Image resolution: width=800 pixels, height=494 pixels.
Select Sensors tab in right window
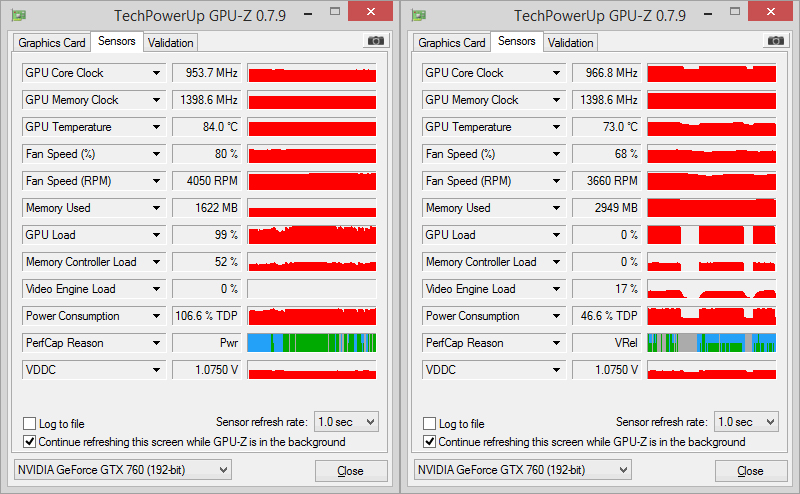(517, 41)
